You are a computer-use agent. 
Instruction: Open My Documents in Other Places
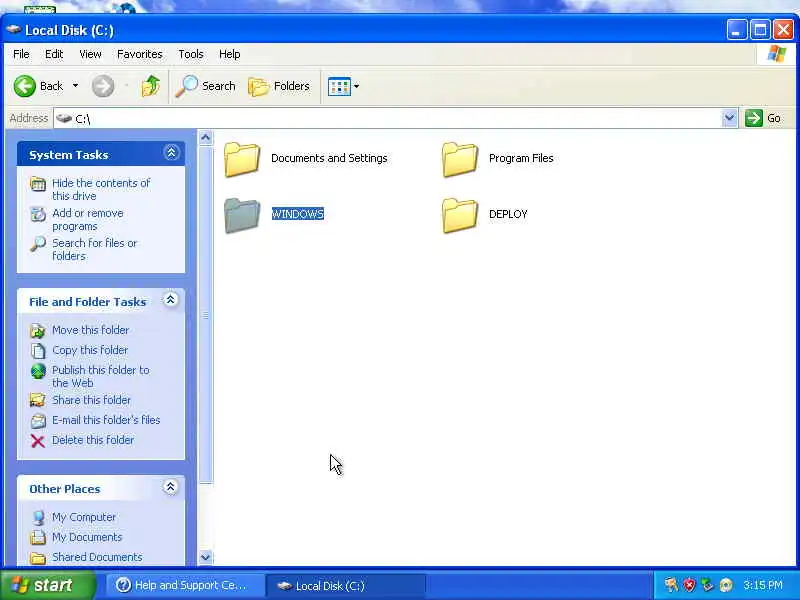click(x=87, y=537)
